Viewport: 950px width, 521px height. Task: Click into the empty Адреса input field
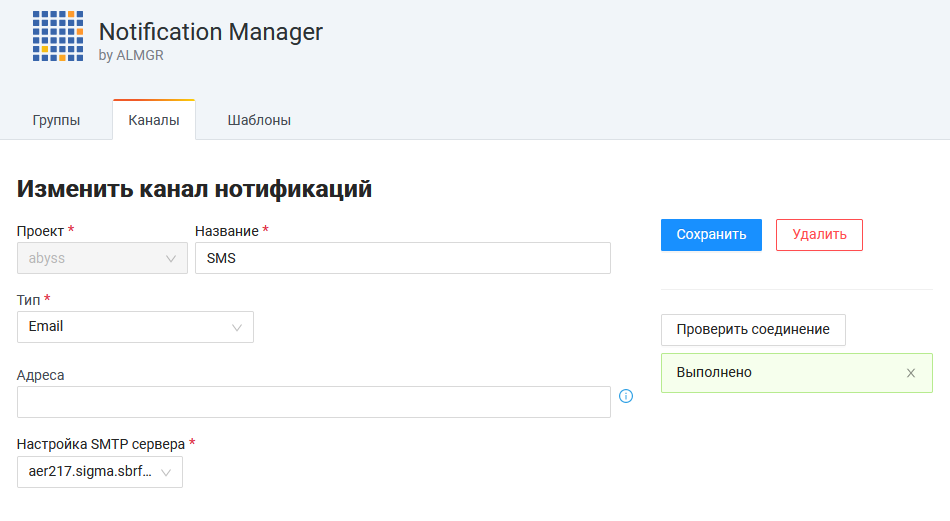(314, 402)
